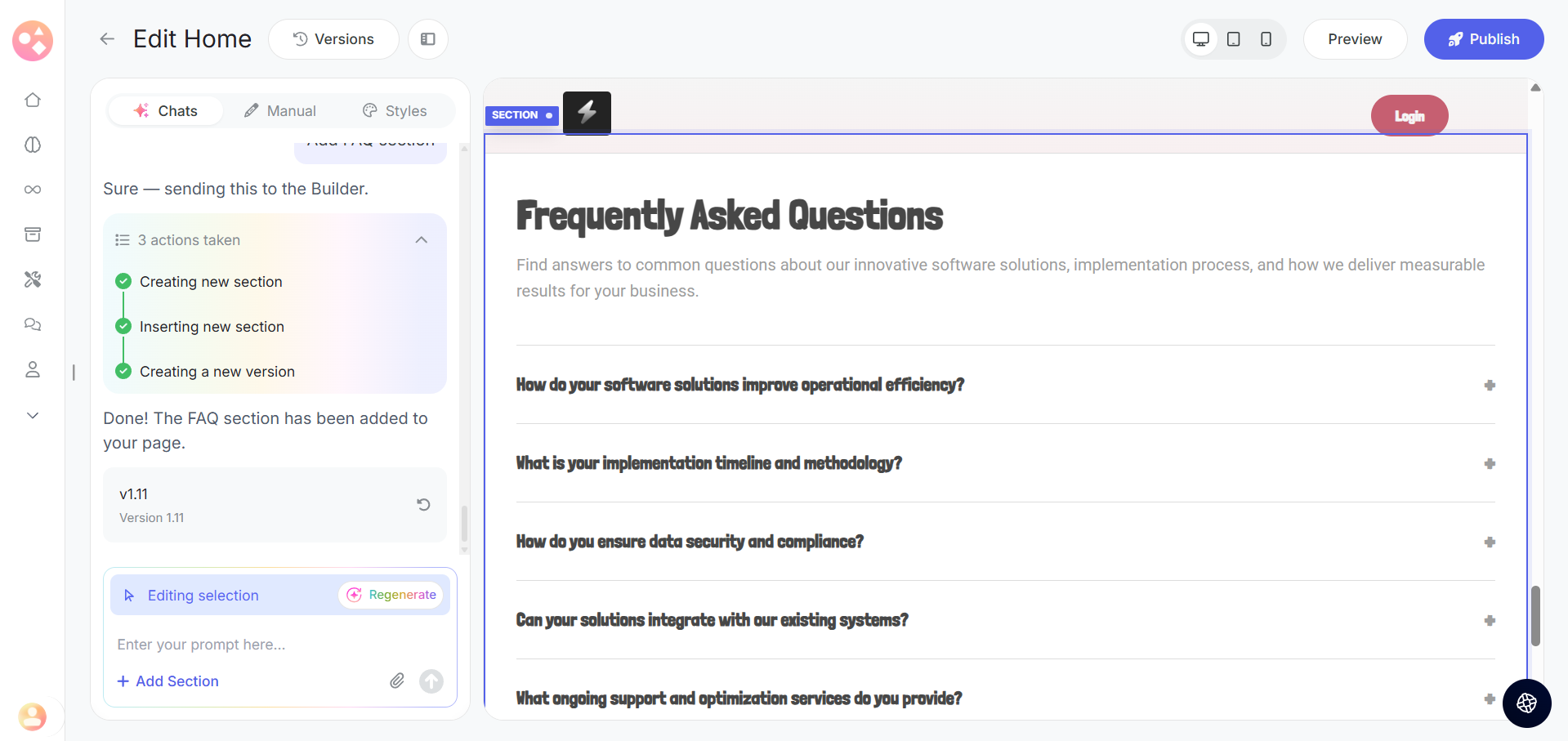
Task: Click the Add Section link
Action: click(168, 681)
